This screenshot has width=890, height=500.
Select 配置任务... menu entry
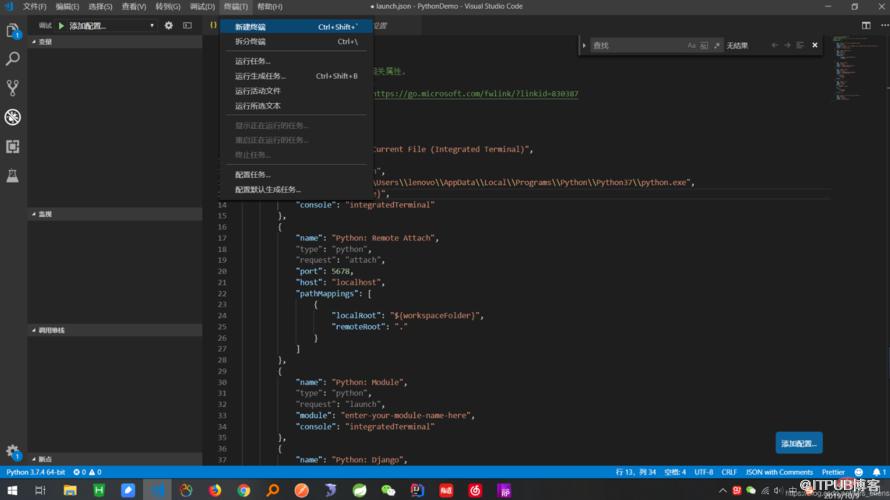point(296,174)
